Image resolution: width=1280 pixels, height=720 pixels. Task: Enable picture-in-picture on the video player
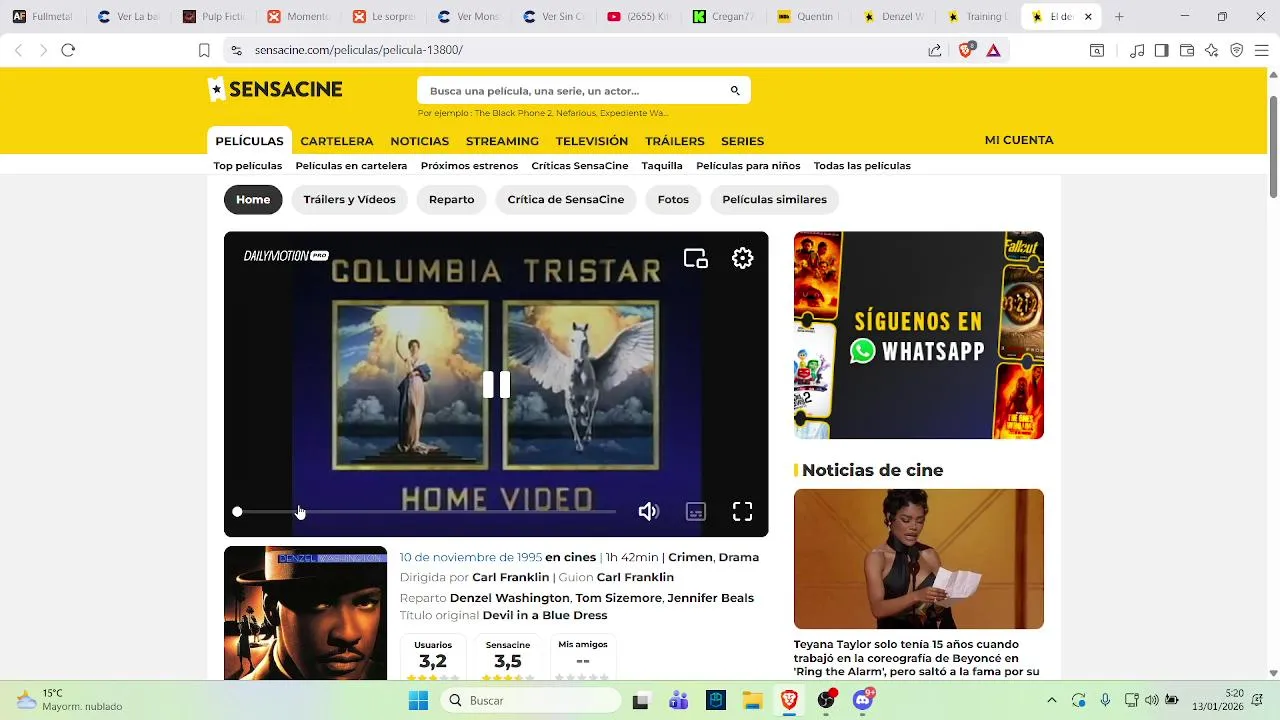tap(696, 258)
